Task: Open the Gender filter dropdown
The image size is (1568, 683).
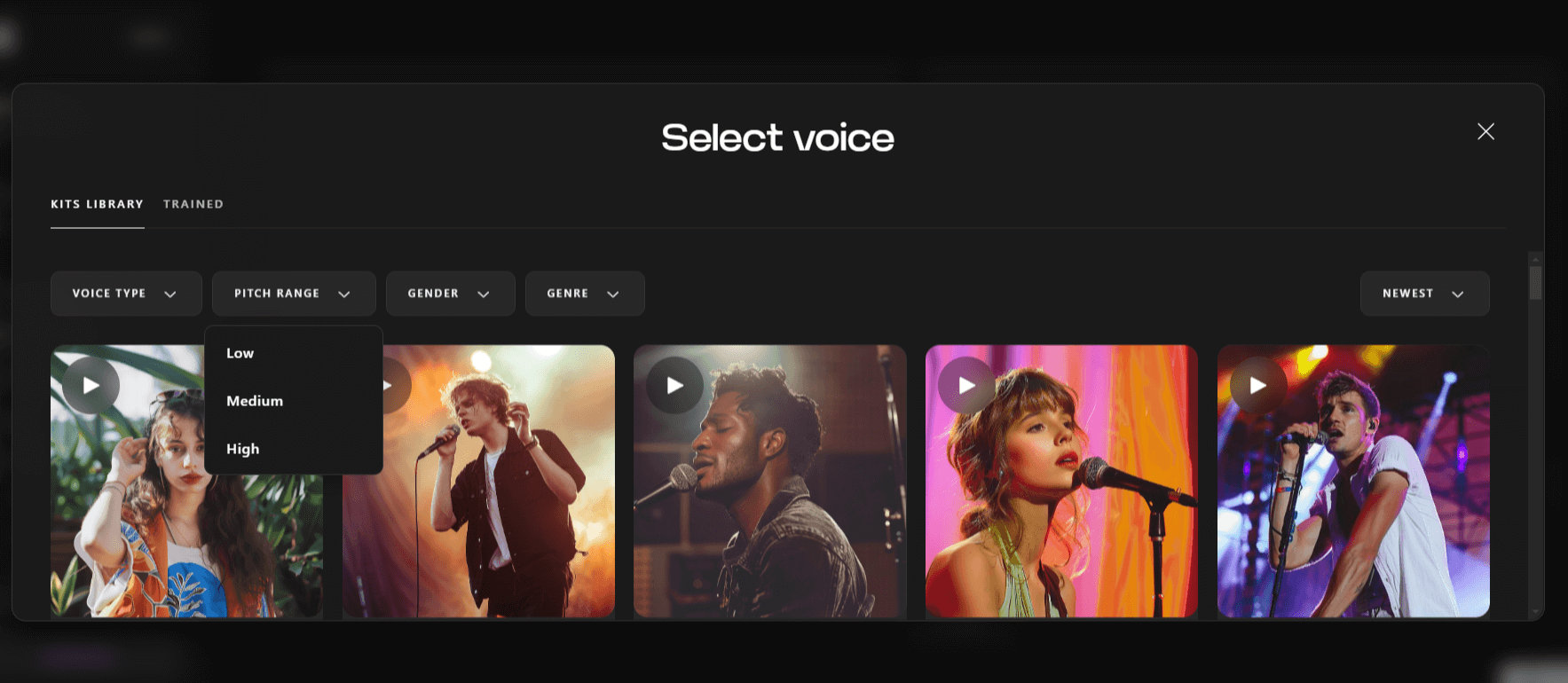Action: 450,294
